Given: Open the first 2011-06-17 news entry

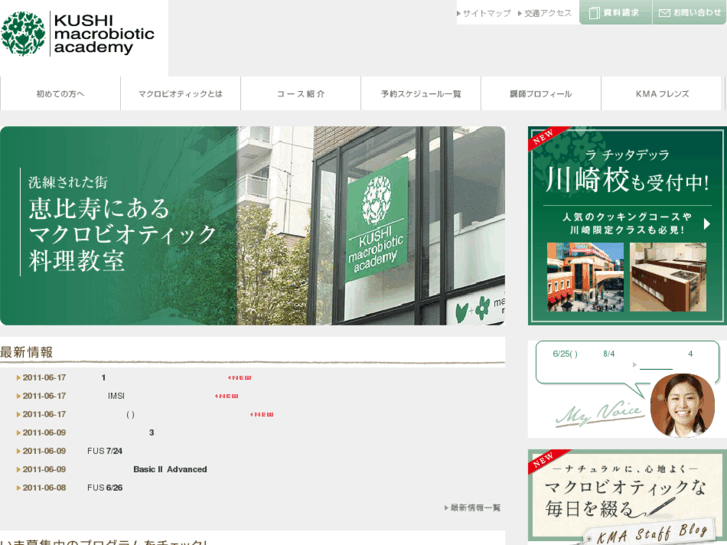Looking at the screenshot, I should coord(134,378).
